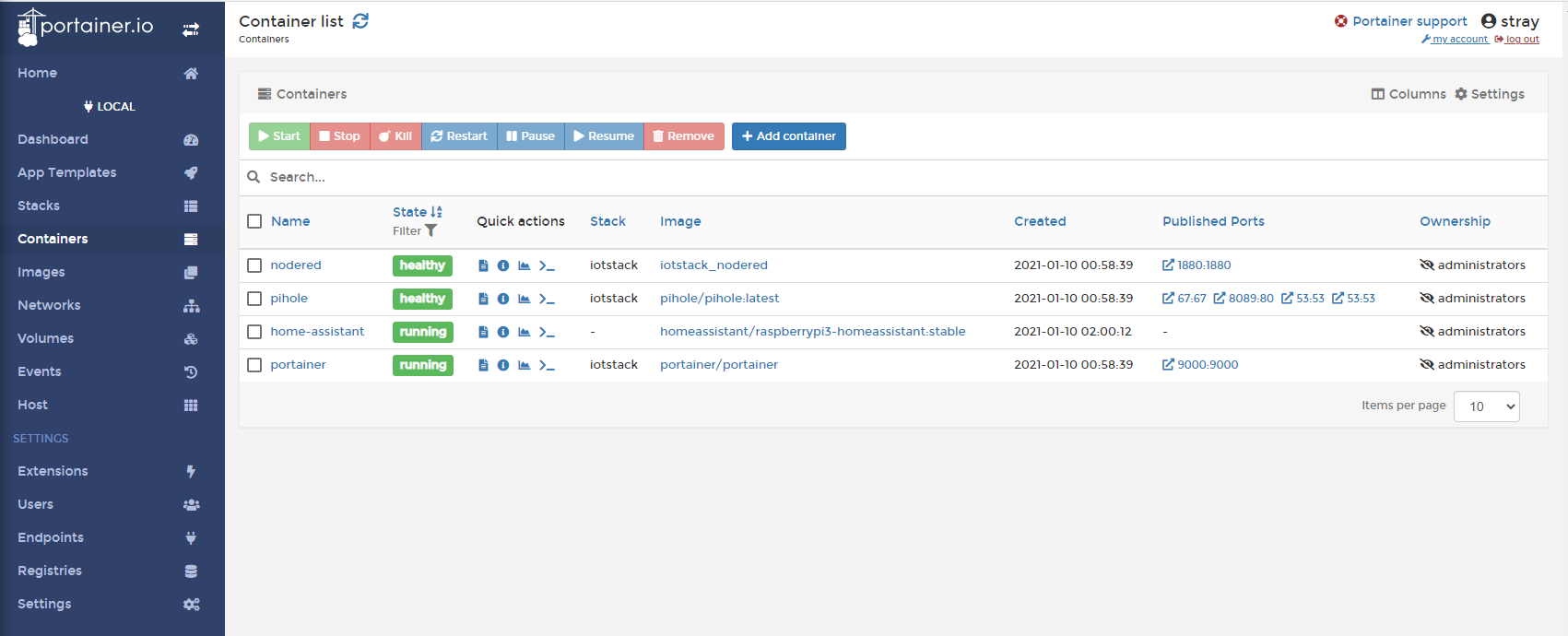Click the State column filter funnel icon
The width and height of the screenshot is (1568, 636).
coord(430,231)
